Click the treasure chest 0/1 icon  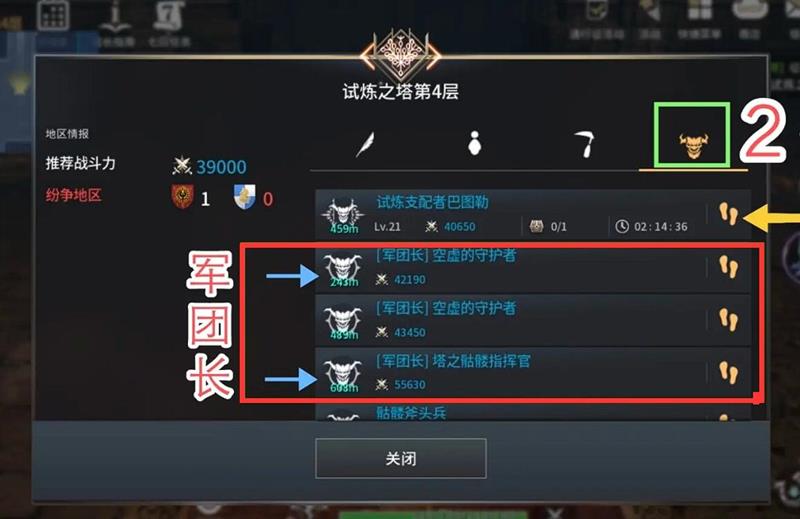[x=536, y=226]
